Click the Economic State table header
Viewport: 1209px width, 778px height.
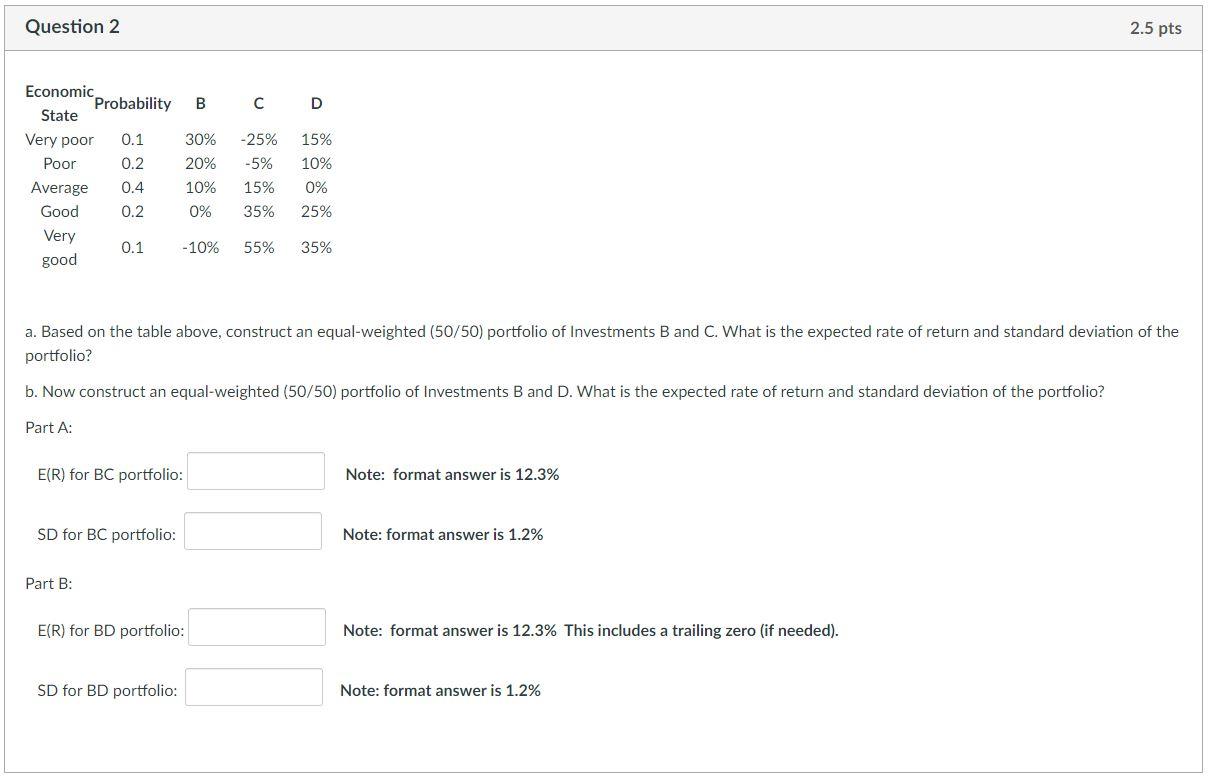click(59, 103)
